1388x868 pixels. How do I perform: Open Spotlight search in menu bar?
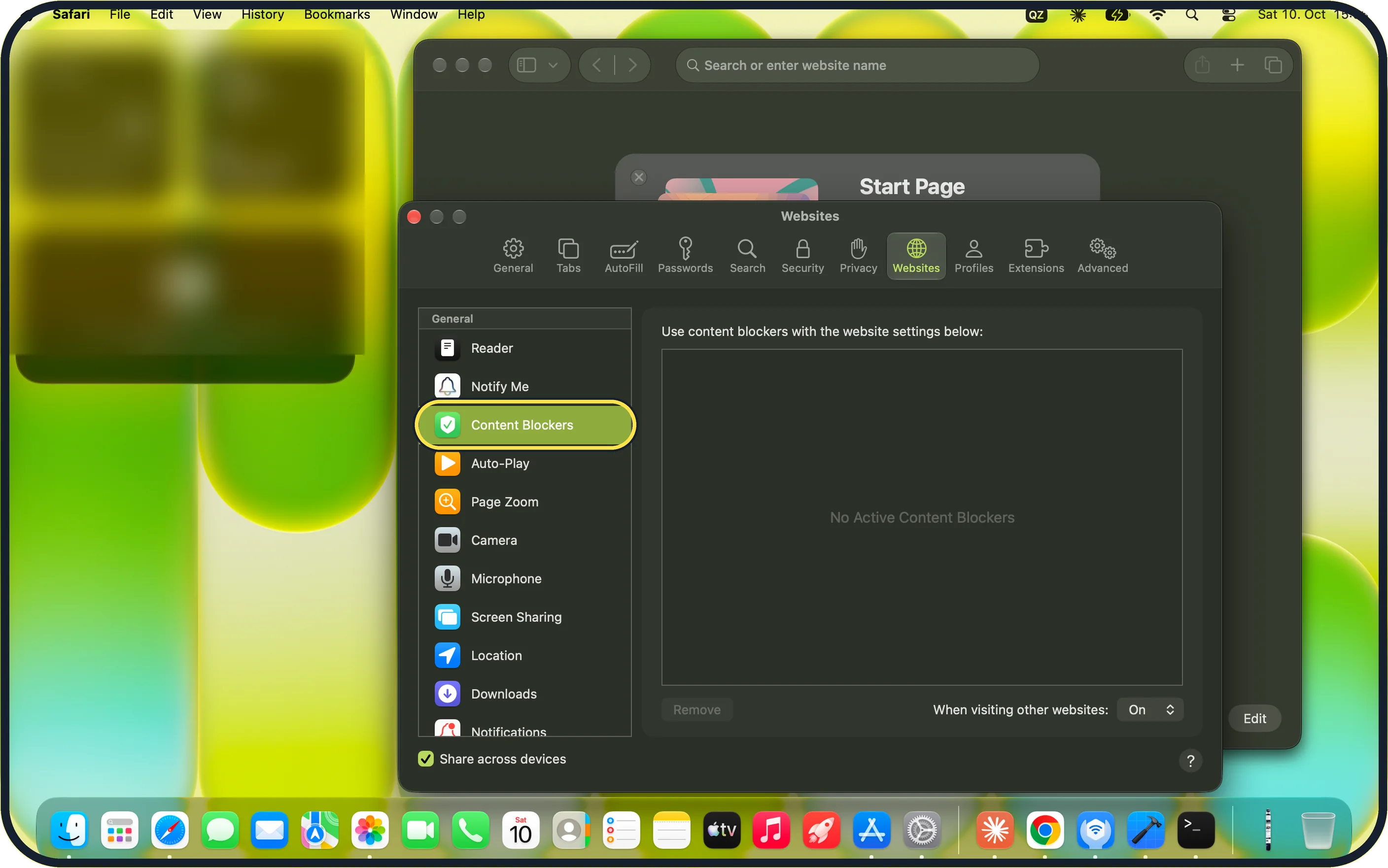1192,14
